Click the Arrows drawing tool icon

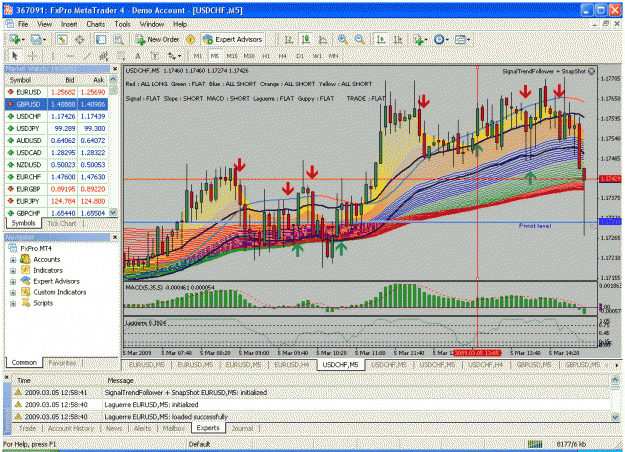click(171, 56)
